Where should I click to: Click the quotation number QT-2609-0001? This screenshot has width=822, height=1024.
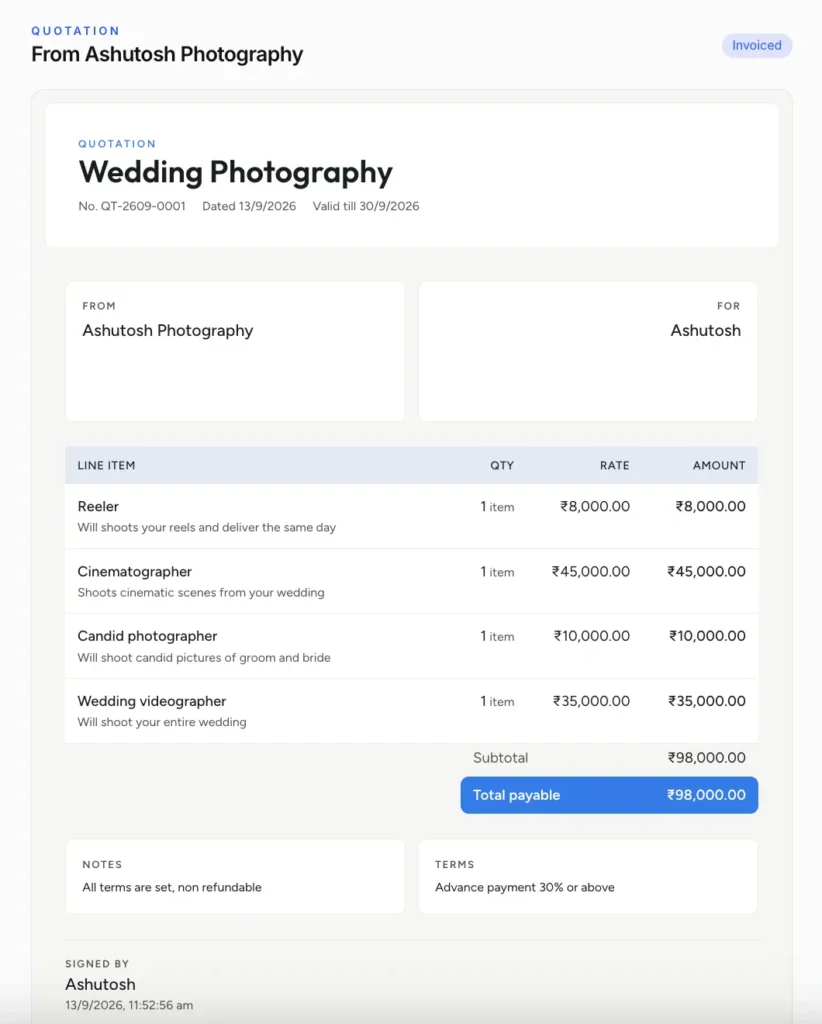click(x=132, y=206)
